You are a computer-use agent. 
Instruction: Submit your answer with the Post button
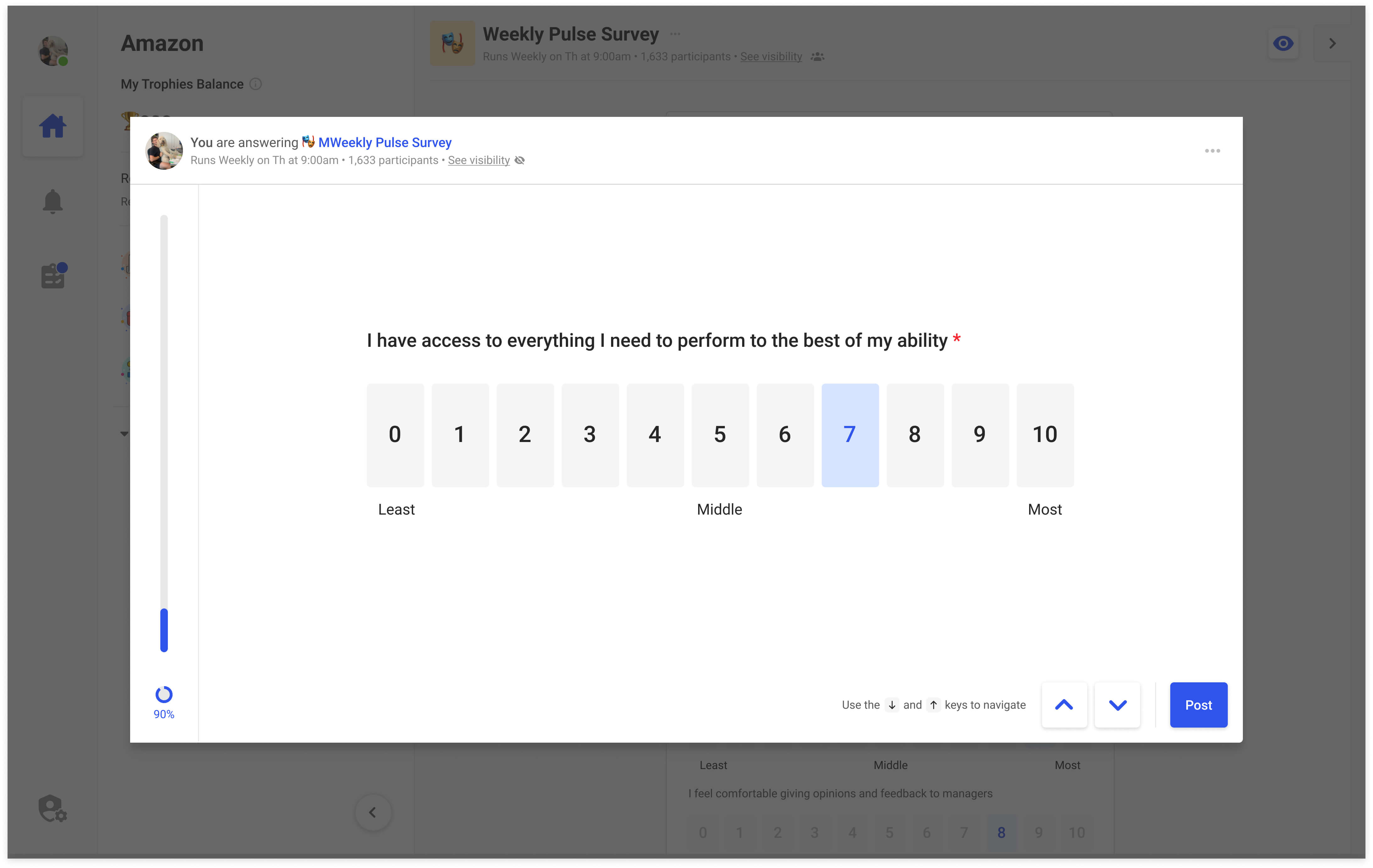[x=1199, y=704]
